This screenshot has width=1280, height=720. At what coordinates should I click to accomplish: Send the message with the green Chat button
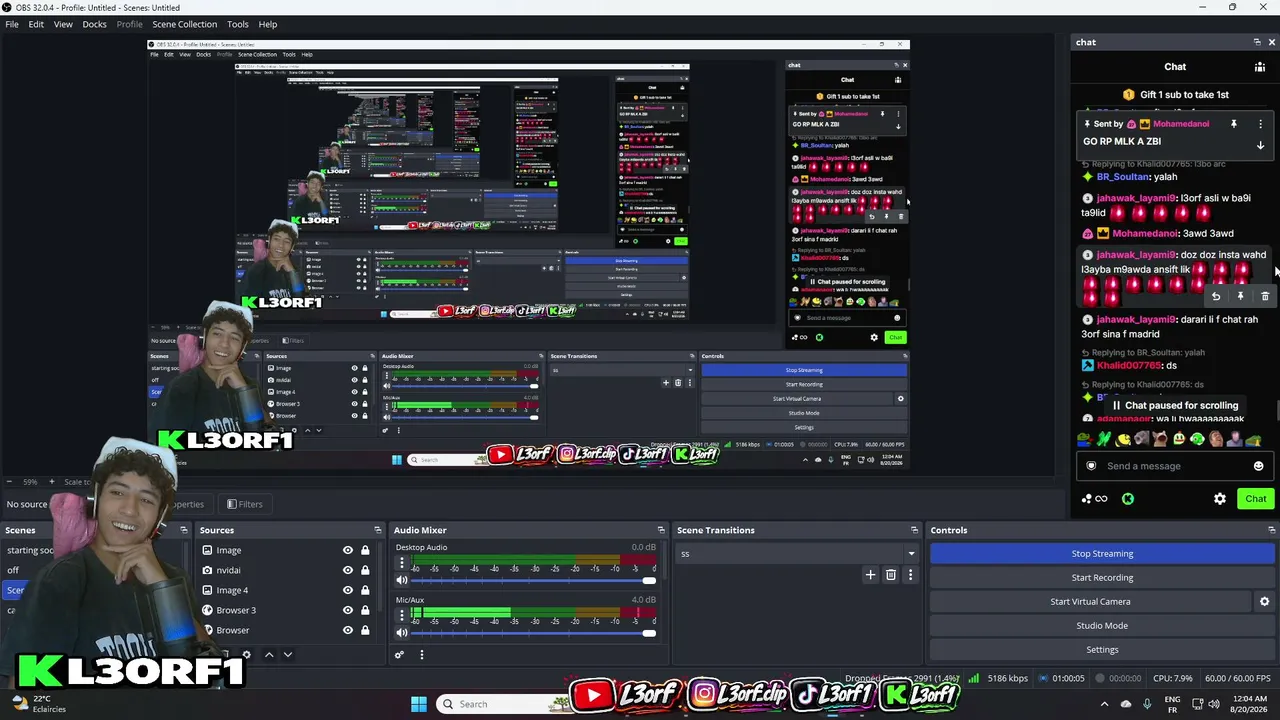tap(1256, 499)
